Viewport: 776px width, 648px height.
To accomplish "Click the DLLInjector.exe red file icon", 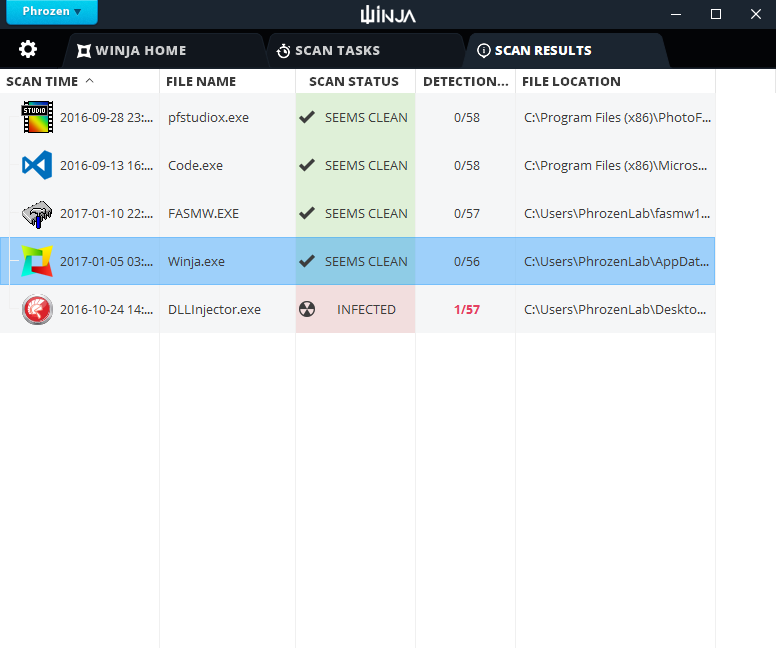I will 37,309.
